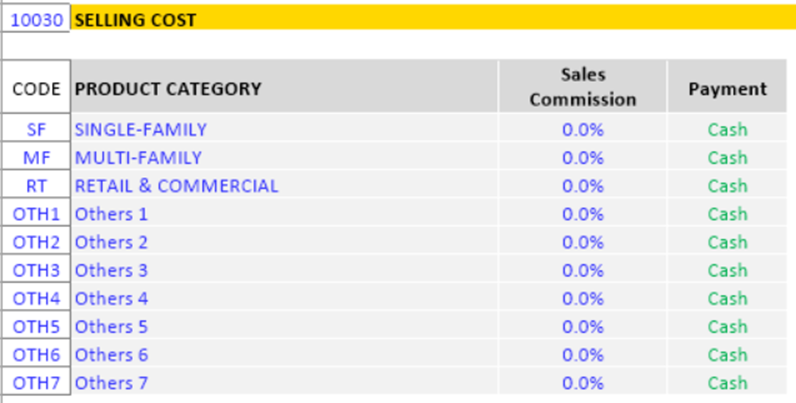This screenshot has height=403, width=796.
Task: Click the SF code cell
Action: [x=36, y=129]
